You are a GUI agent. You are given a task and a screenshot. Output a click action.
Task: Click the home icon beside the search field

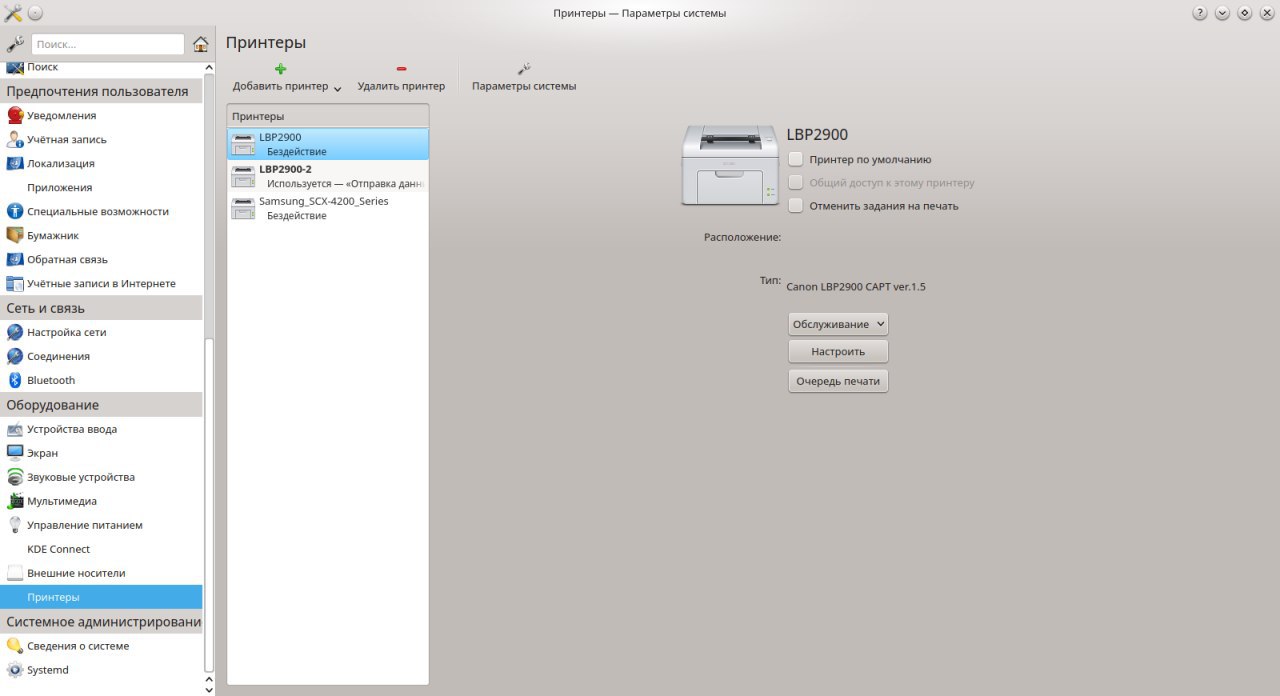201,44
